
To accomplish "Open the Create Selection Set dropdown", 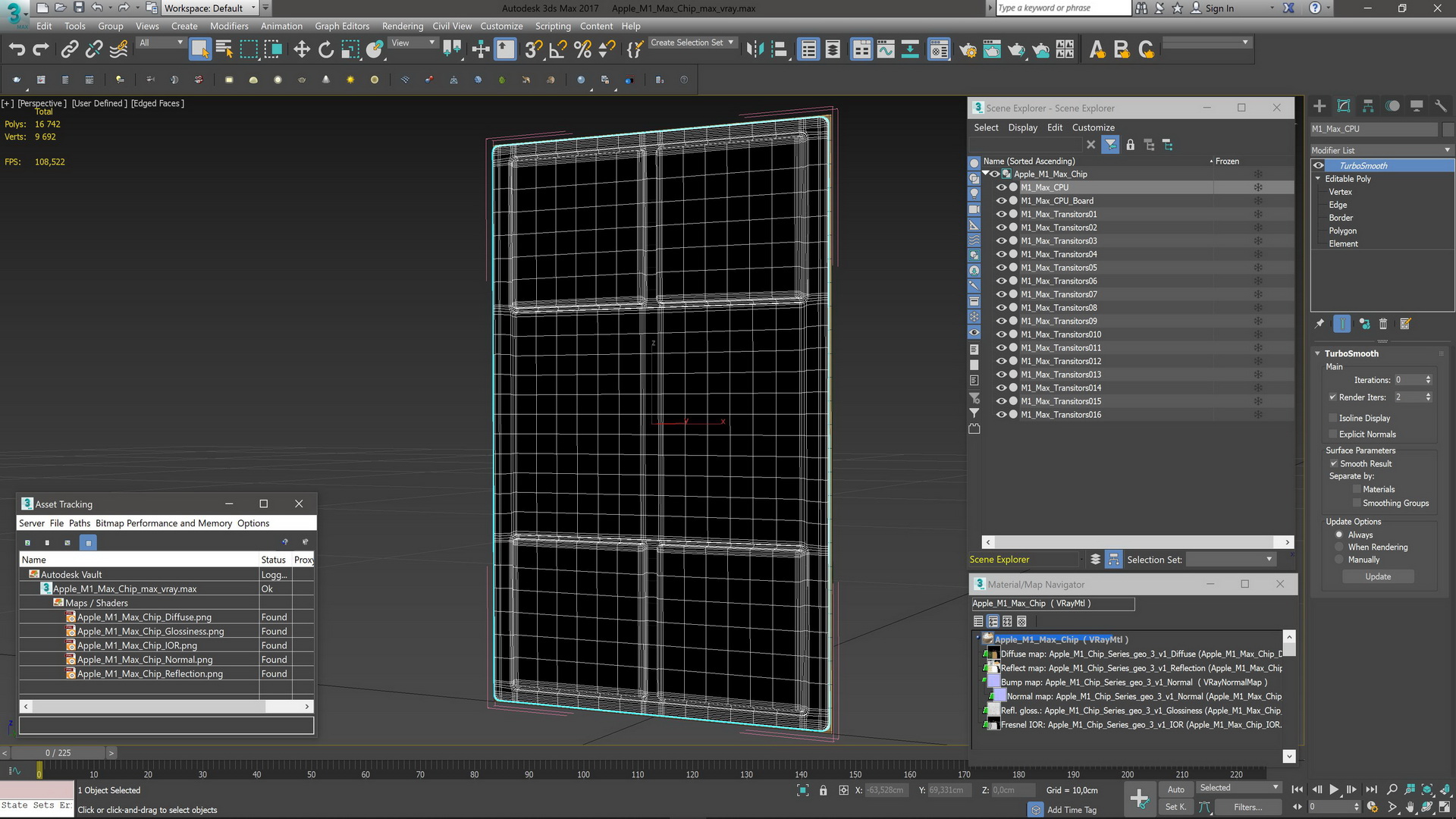I will point(692,42).
